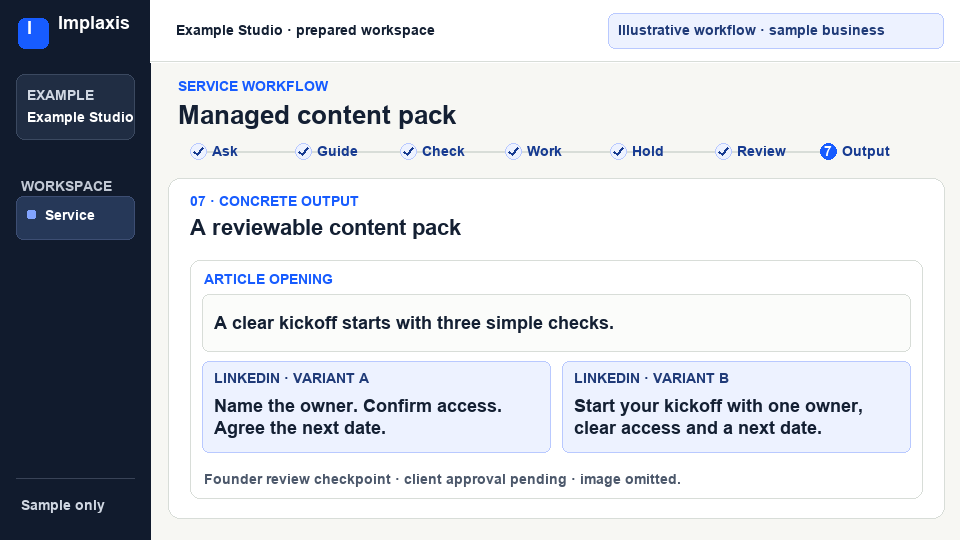
Task: Click the Guide step checkmark icon
Action: 303,151
